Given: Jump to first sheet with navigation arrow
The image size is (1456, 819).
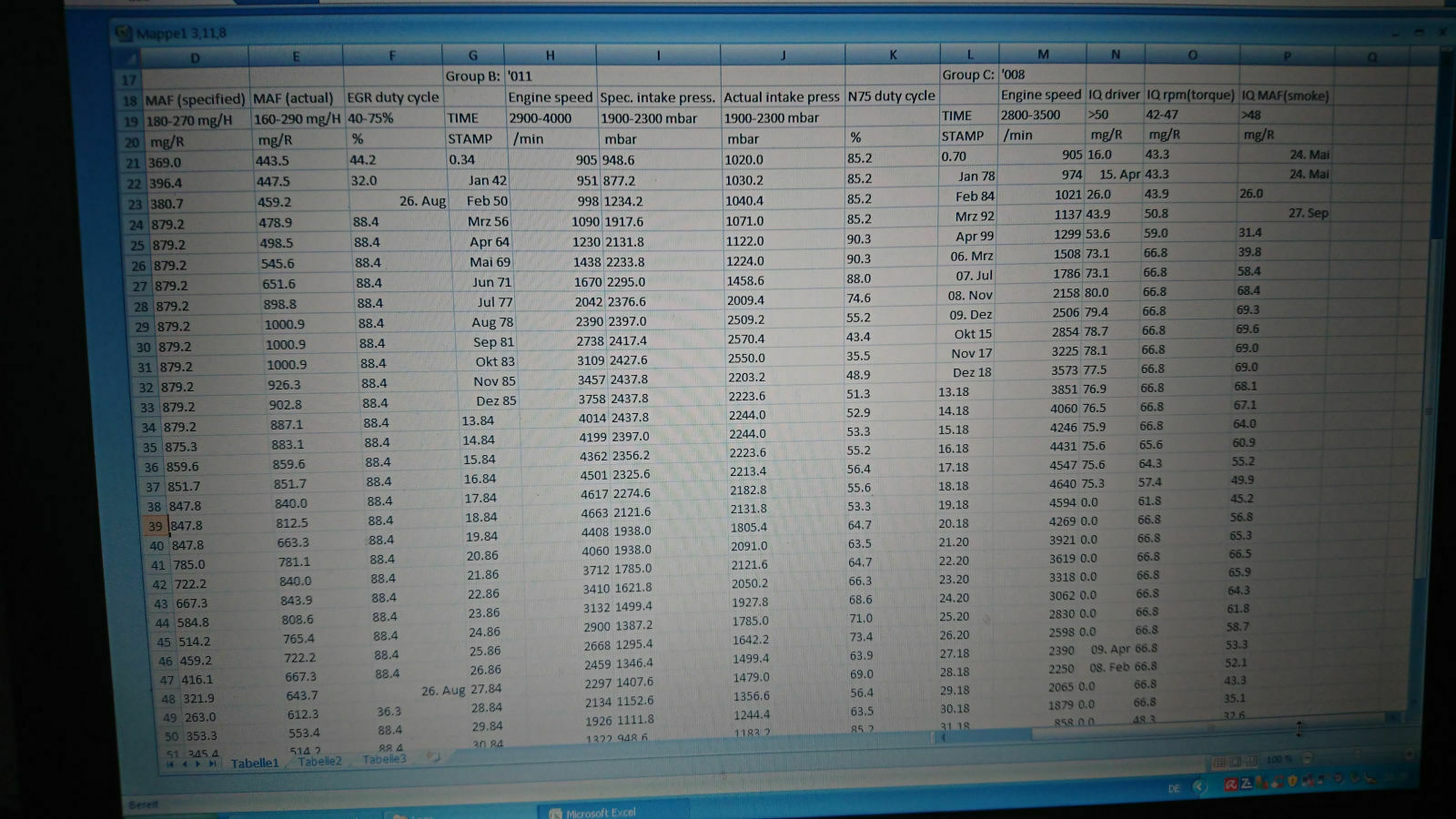Looking at the screenshot, I should pos(170,763).
